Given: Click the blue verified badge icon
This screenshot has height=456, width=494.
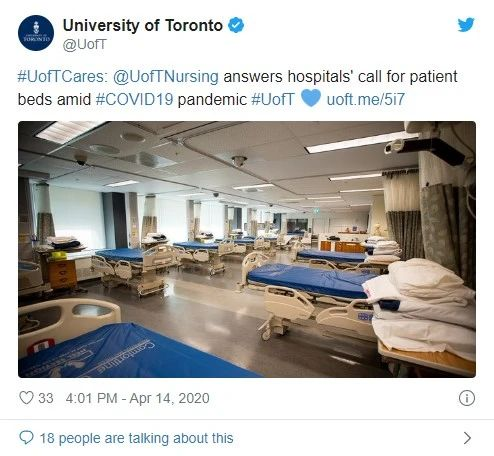Looking at the screenshot, I should [x=236, y=25].
